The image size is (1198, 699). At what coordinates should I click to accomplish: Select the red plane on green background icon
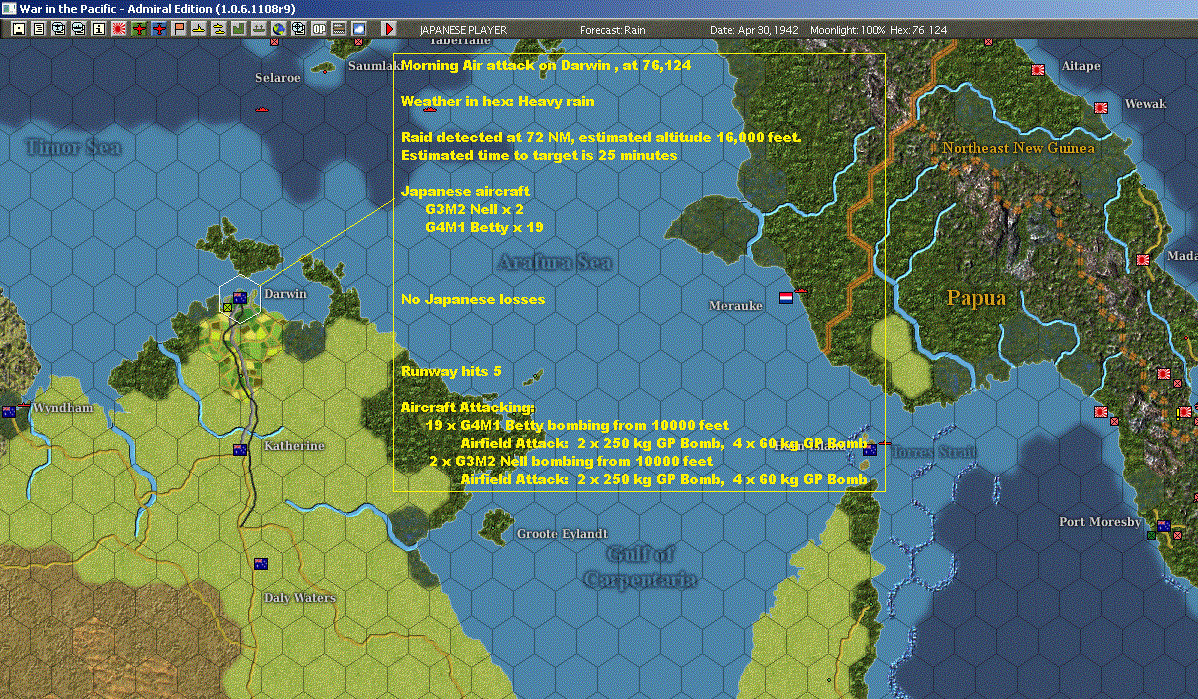[x=139, y=29]
